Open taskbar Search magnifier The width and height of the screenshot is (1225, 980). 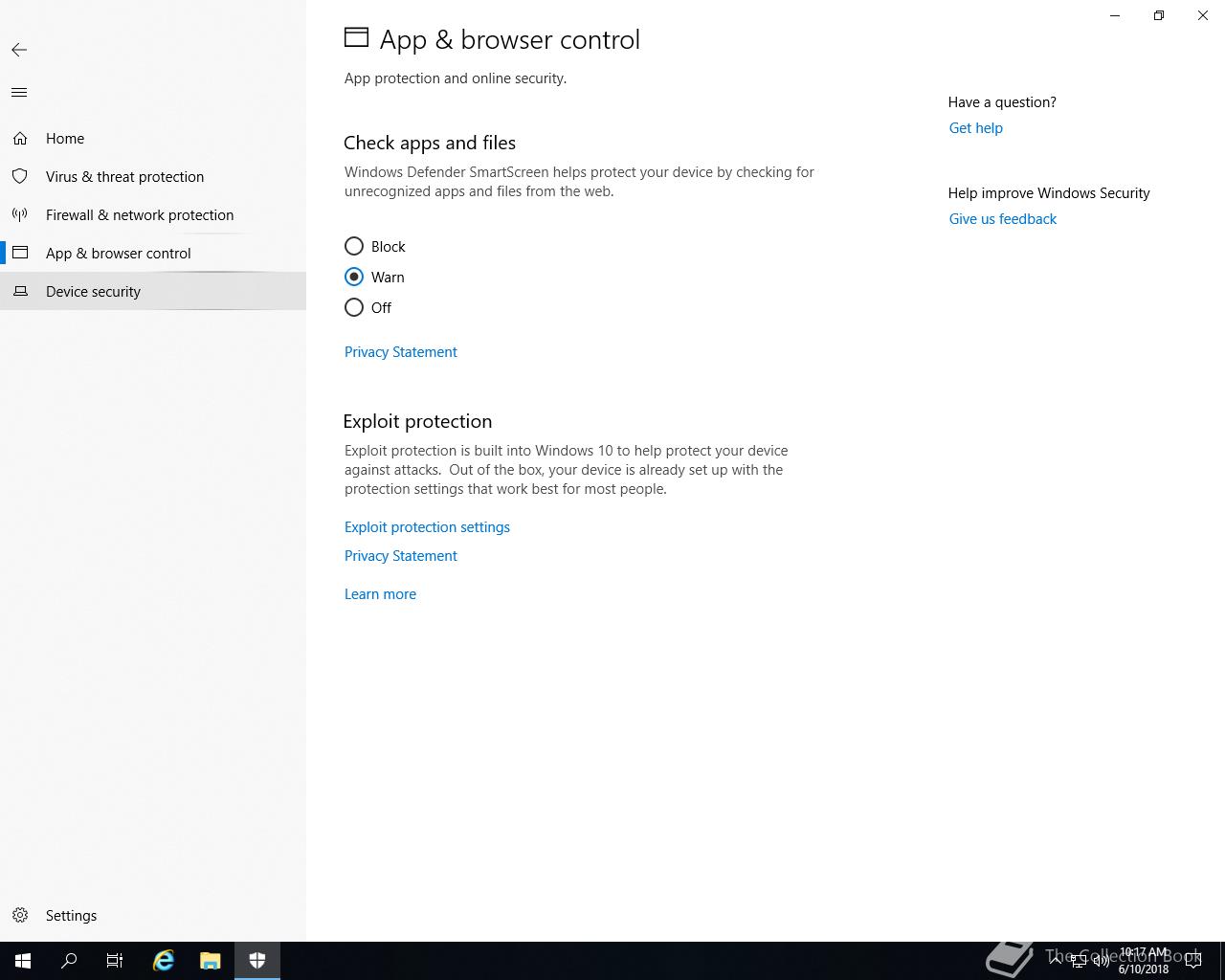69,961
